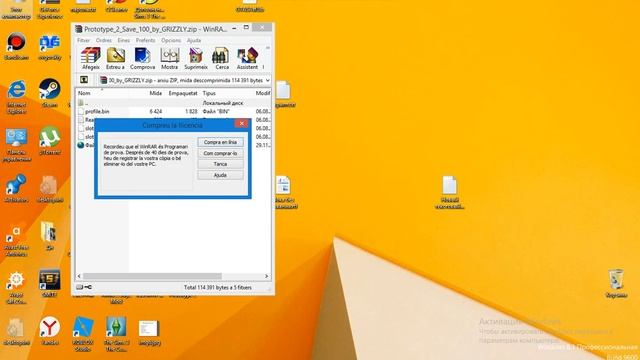The image size is (640, 360).
Task: Click the Afegeix (add) toolbar icon
Action: point(91,58)
